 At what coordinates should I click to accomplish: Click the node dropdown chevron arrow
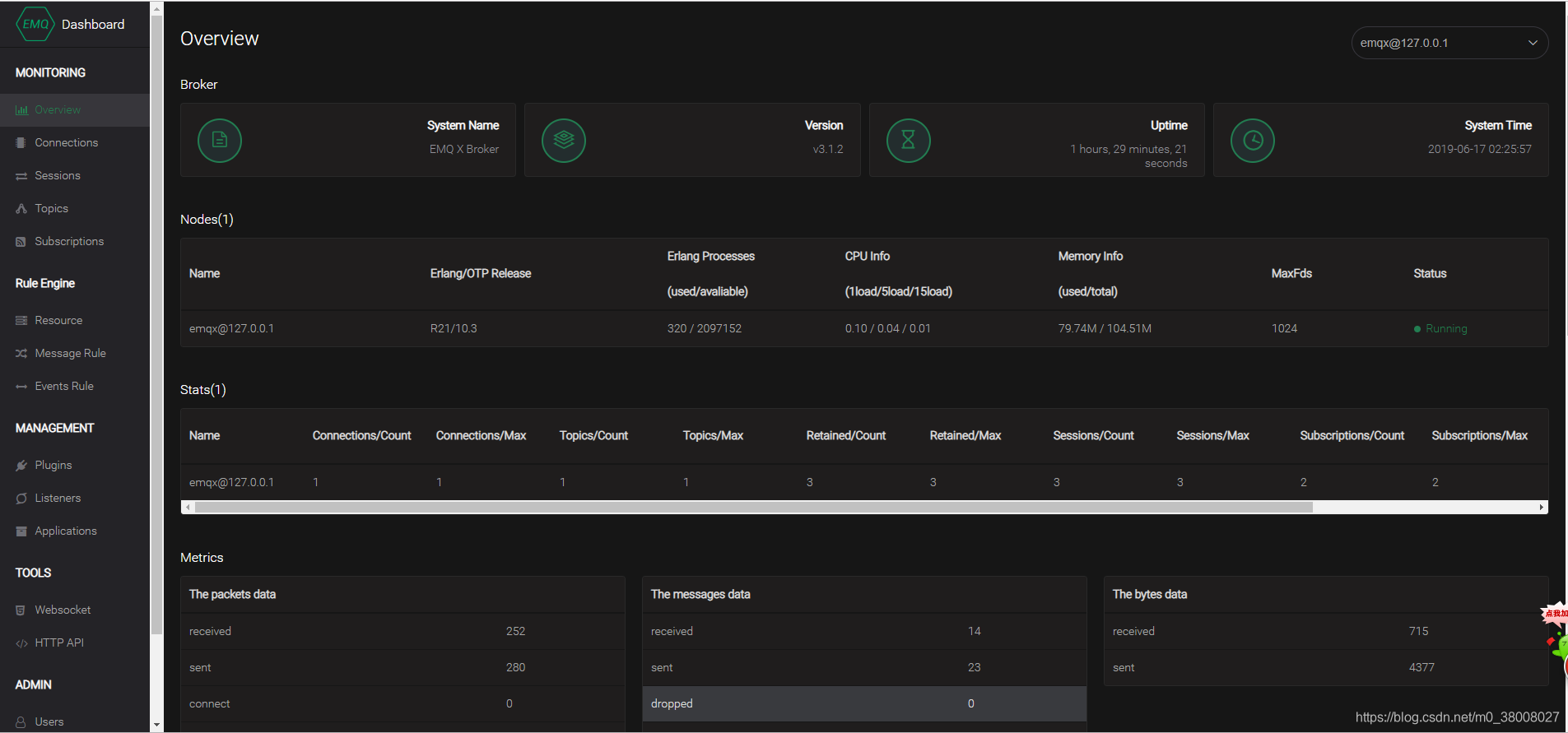(1533, 43)
